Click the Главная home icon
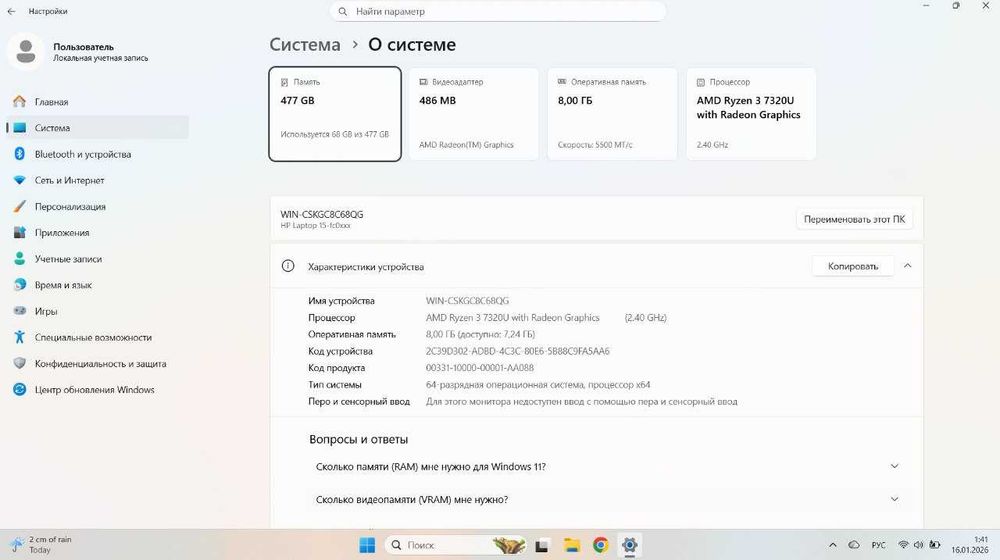The width and height of the screenshot is (1000, 560). [x=20, y=101]
